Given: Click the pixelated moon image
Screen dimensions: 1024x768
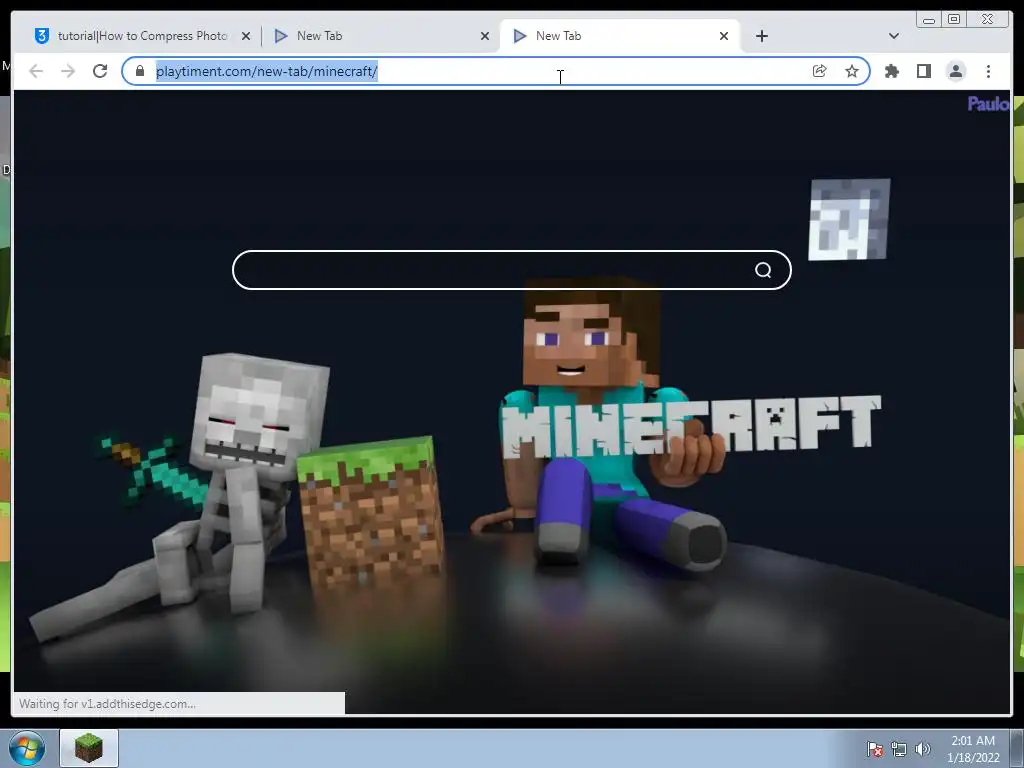Looking at the screenshot, I should (850, 219).
